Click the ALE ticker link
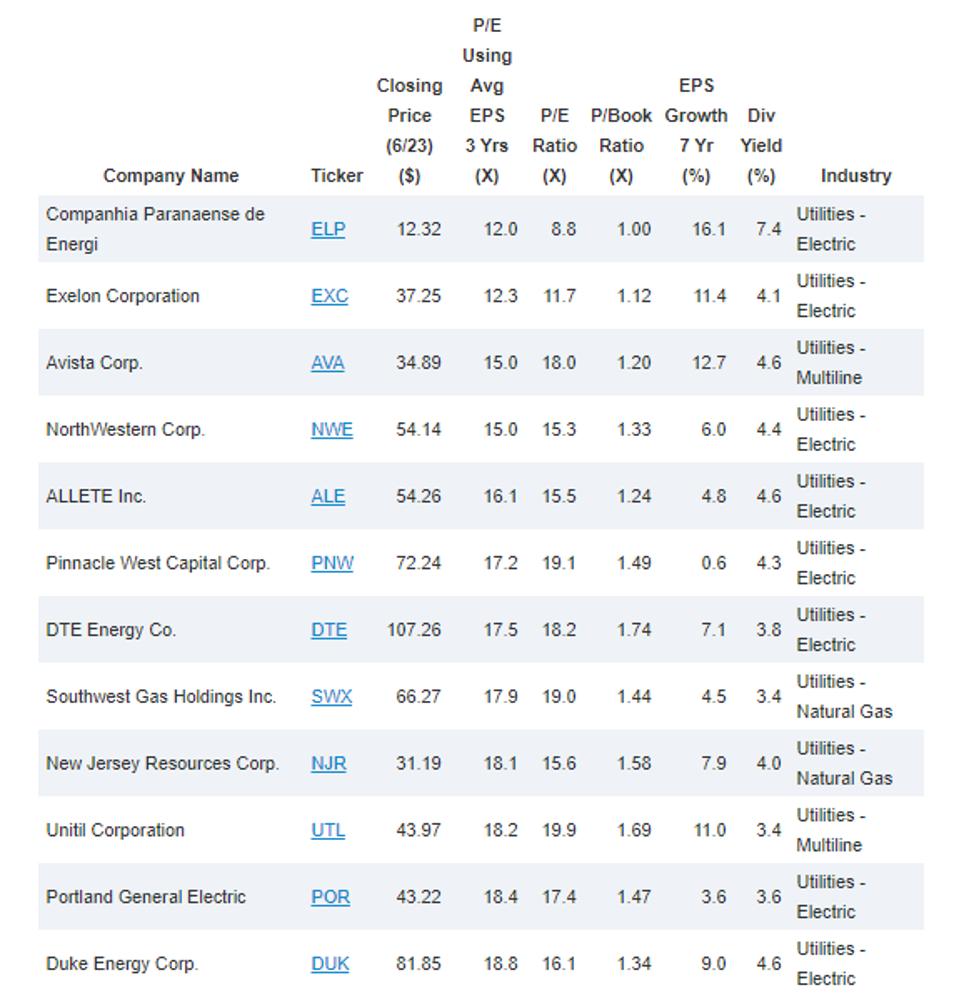This screenshot has height=995, width=959. (x=327, y=497)
